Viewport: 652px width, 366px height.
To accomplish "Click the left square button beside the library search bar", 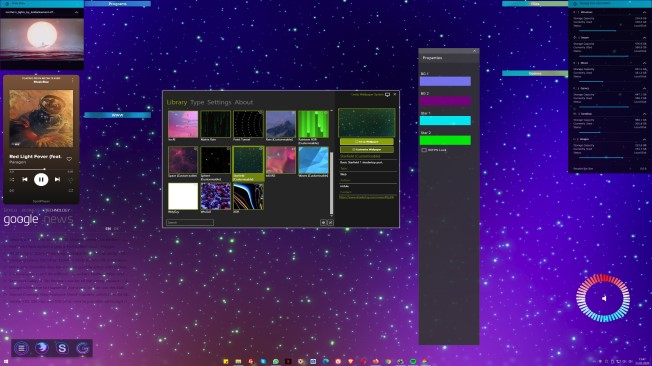I will pyautogui.click(x=323, y=223).
